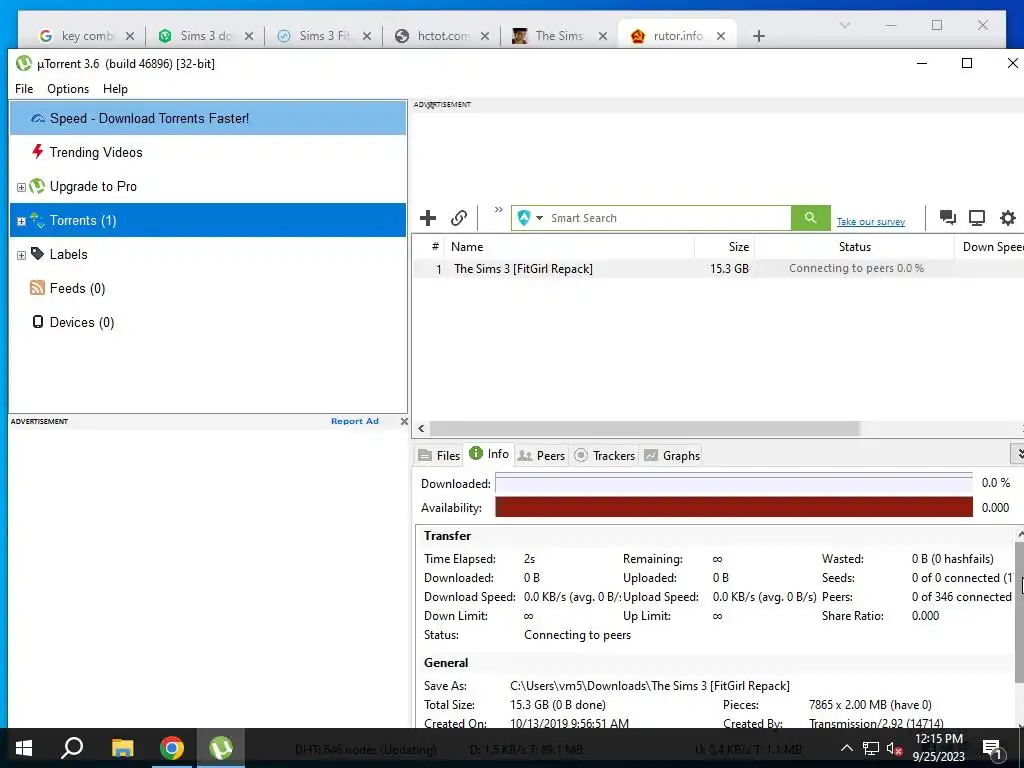This screenshot has width=1024, height=768.
Task: Open the search provider shield dropdown
Action: [x=530, y=218]
